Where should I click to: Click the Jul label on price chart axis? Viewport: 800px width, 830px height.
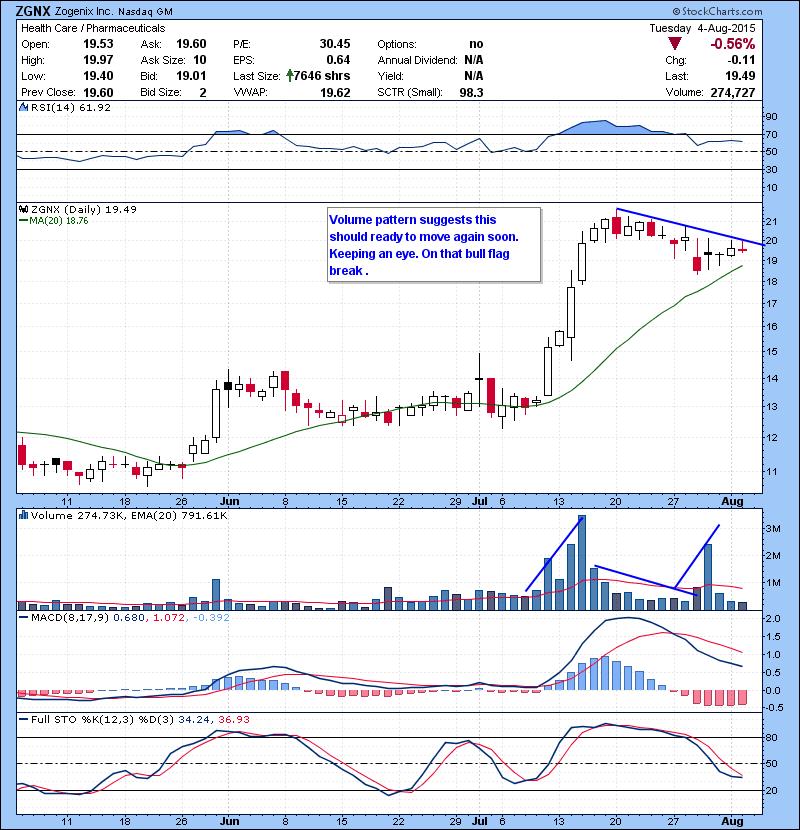pyautogui.click(x=480, y=501)
